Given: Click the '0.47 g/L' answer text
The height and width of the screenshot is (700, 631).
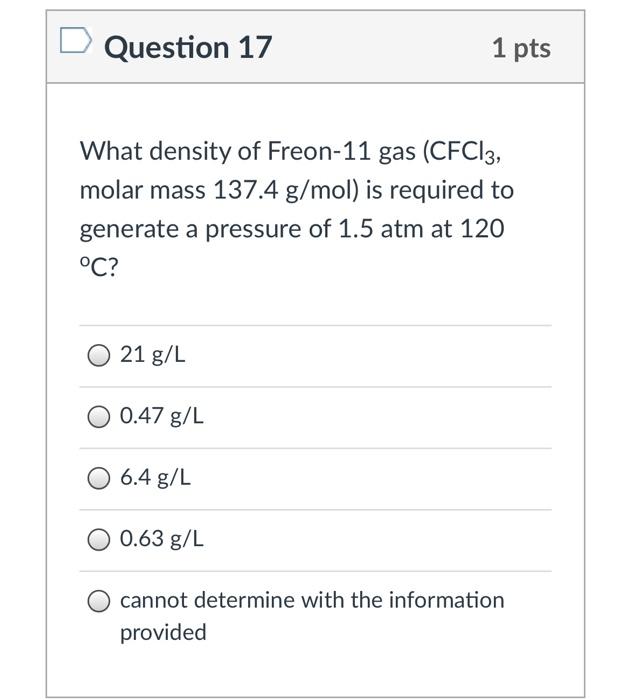Looking at the screenshot, I should point(162,416).
